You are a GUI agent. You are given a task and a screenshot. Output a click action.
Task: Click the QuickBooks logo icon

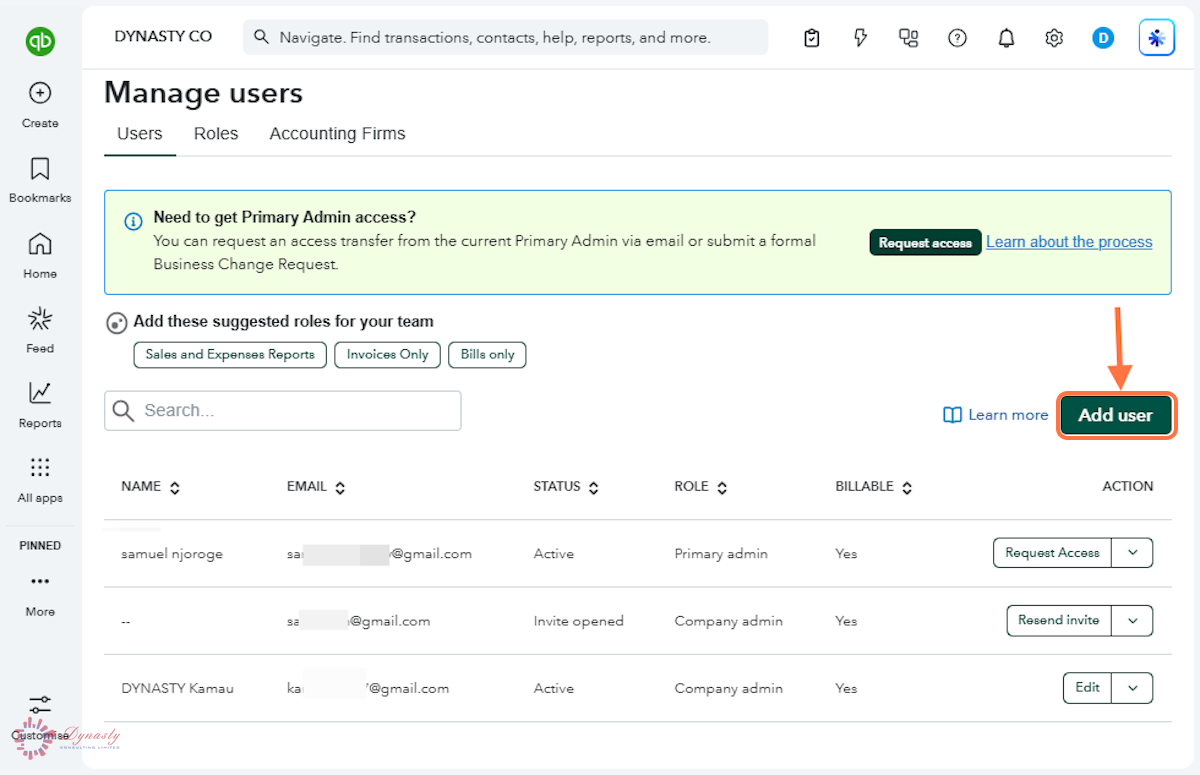[x=40, y=41]
